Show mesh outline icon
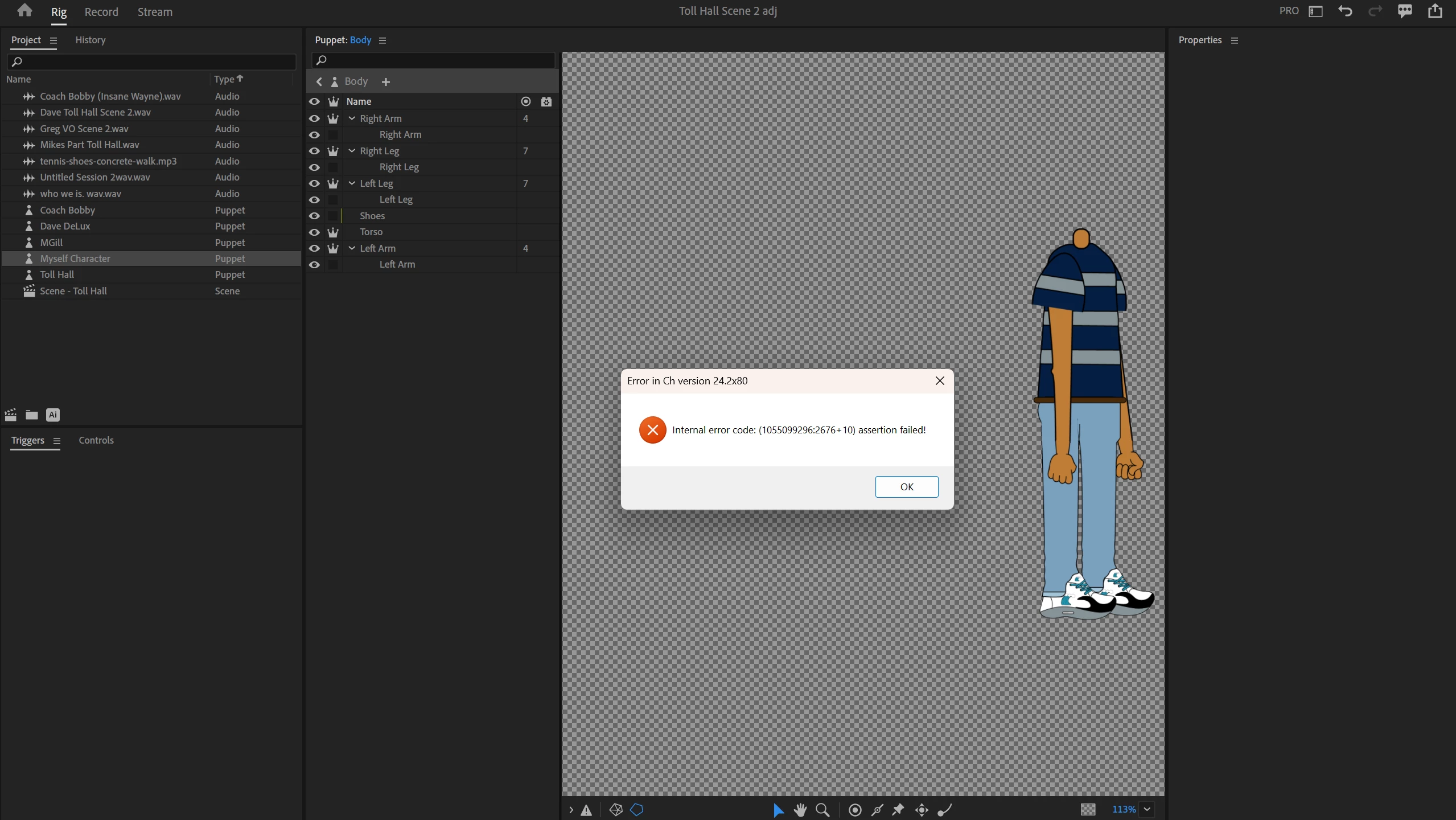Screen dimensions: 1456x820 636,810
